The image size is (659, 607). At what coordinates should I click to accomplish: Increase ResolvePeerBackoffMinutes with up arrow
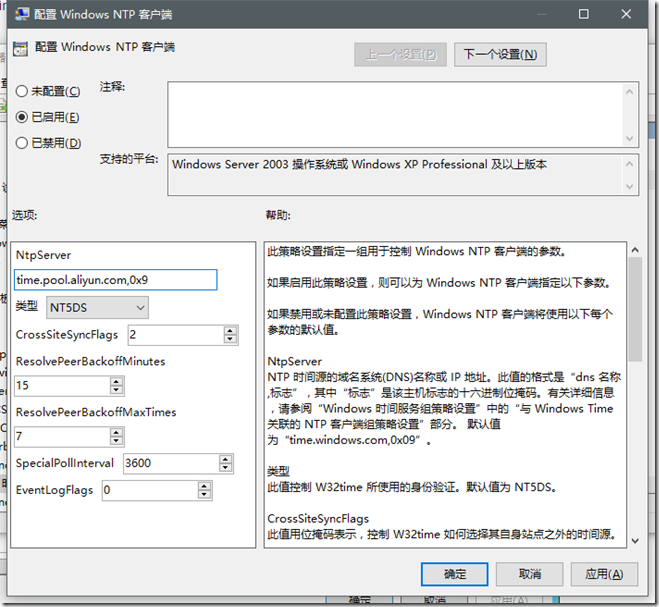116,381
